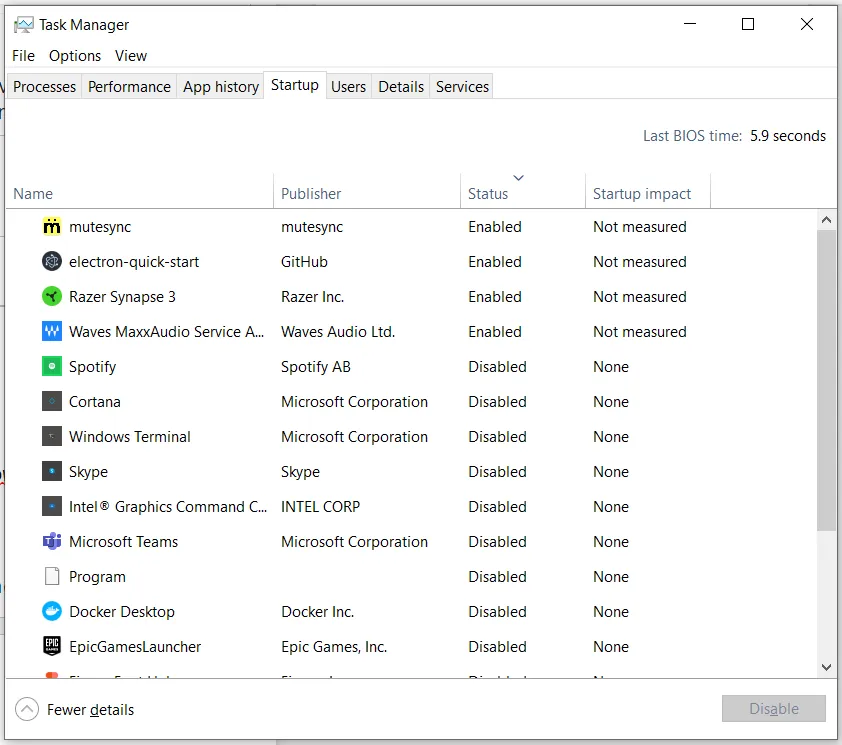Screen dimensions: 842x745
Task: Sort by the Startup impact column header
Action: (x=648, y=193)
